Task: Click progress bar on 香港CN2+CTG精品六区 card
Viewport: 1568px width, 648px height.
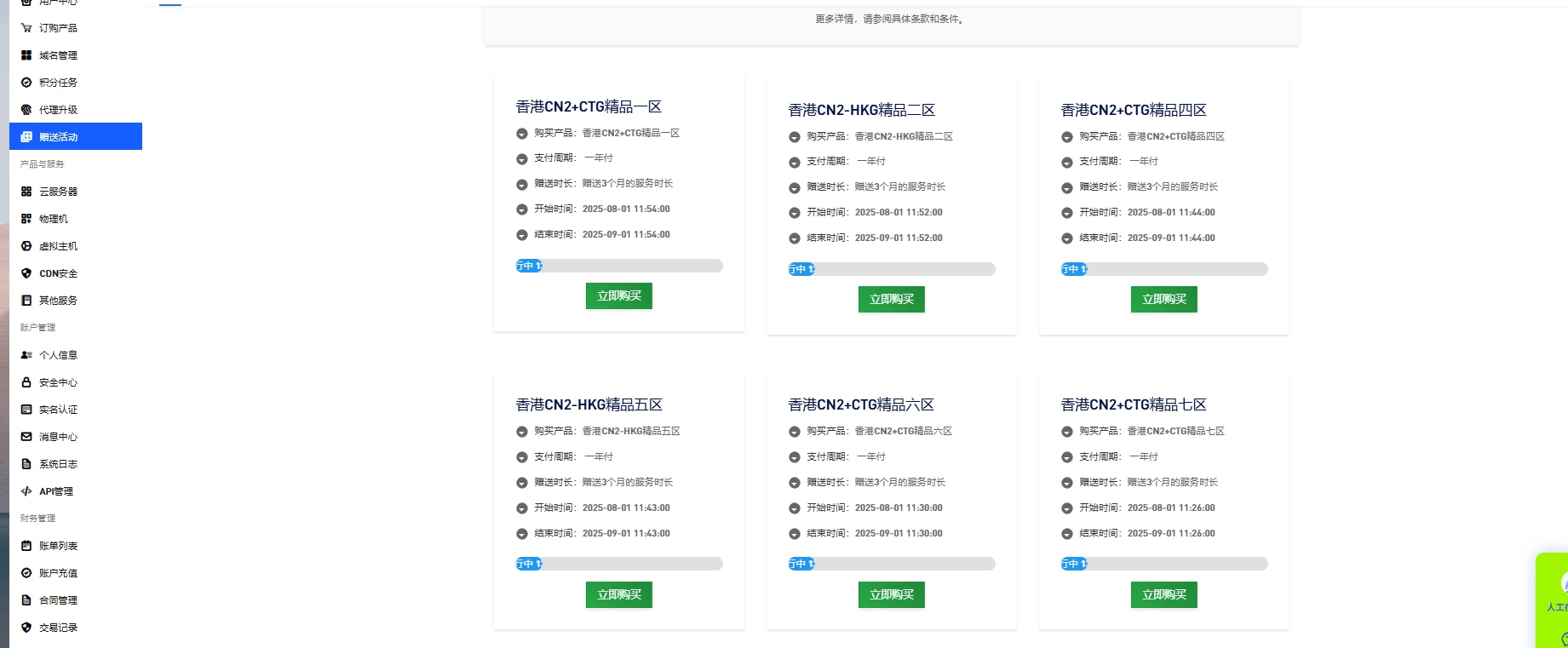Action: tap(892, 564)
